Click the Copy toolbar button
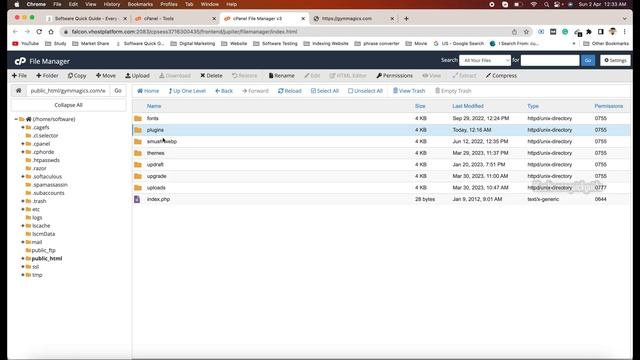This screenshot has height=360, width=640. (77, 76)
